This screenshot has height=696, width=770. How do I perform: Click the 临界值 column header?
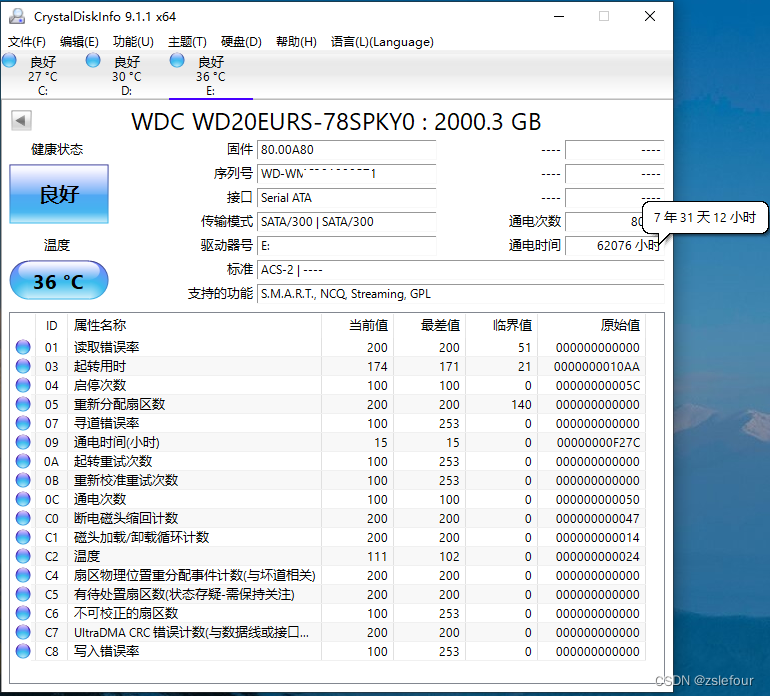(512, 325)
